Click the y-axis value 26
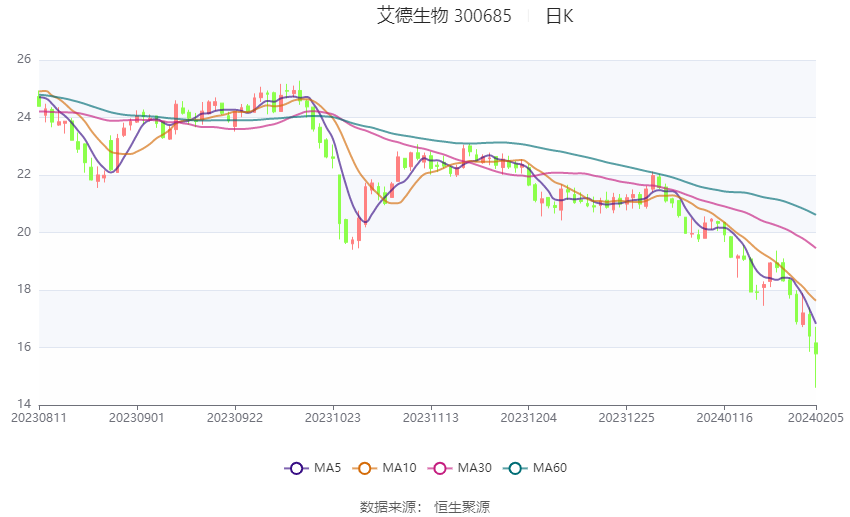 [x=24, y=59]
